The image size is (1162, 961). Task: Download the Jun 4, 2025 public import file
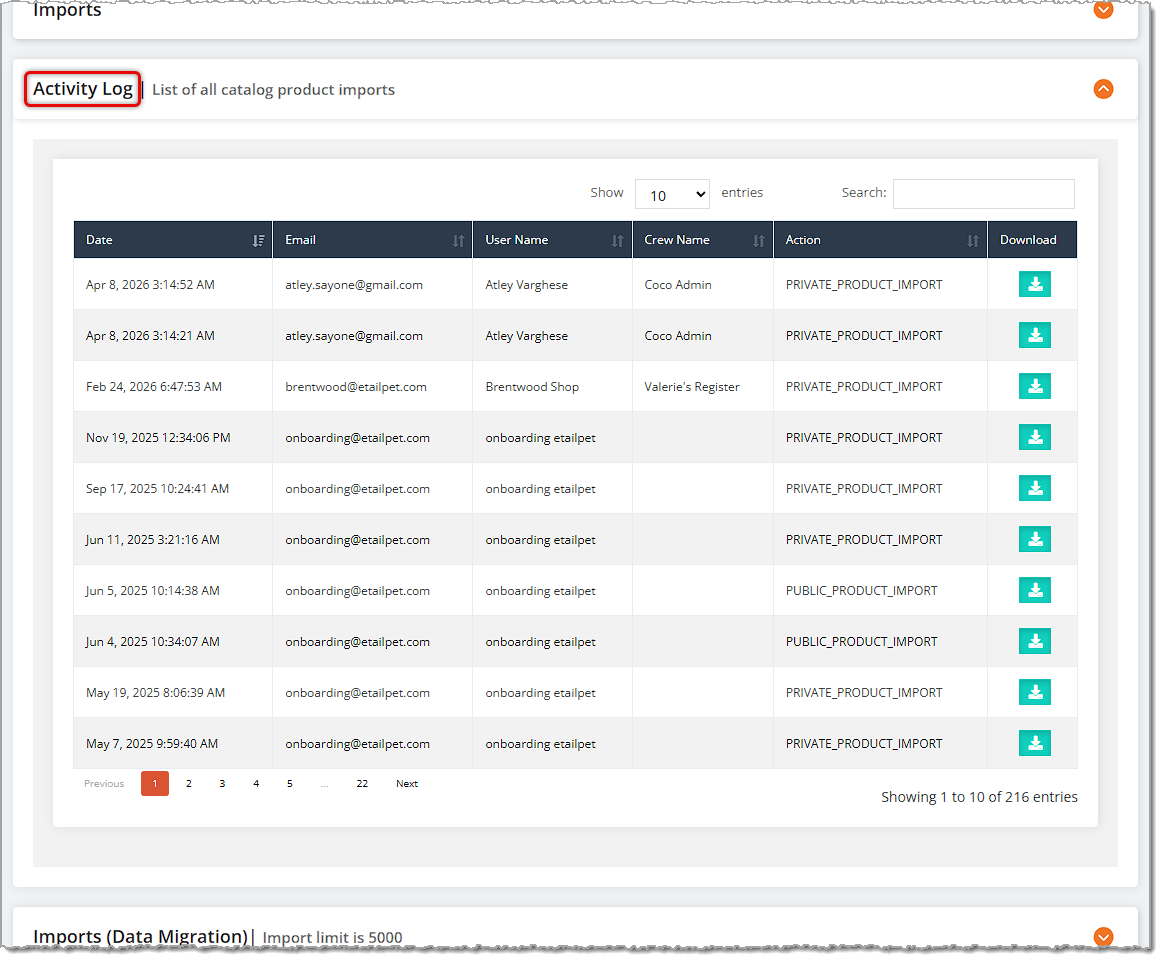(1035, 642)
